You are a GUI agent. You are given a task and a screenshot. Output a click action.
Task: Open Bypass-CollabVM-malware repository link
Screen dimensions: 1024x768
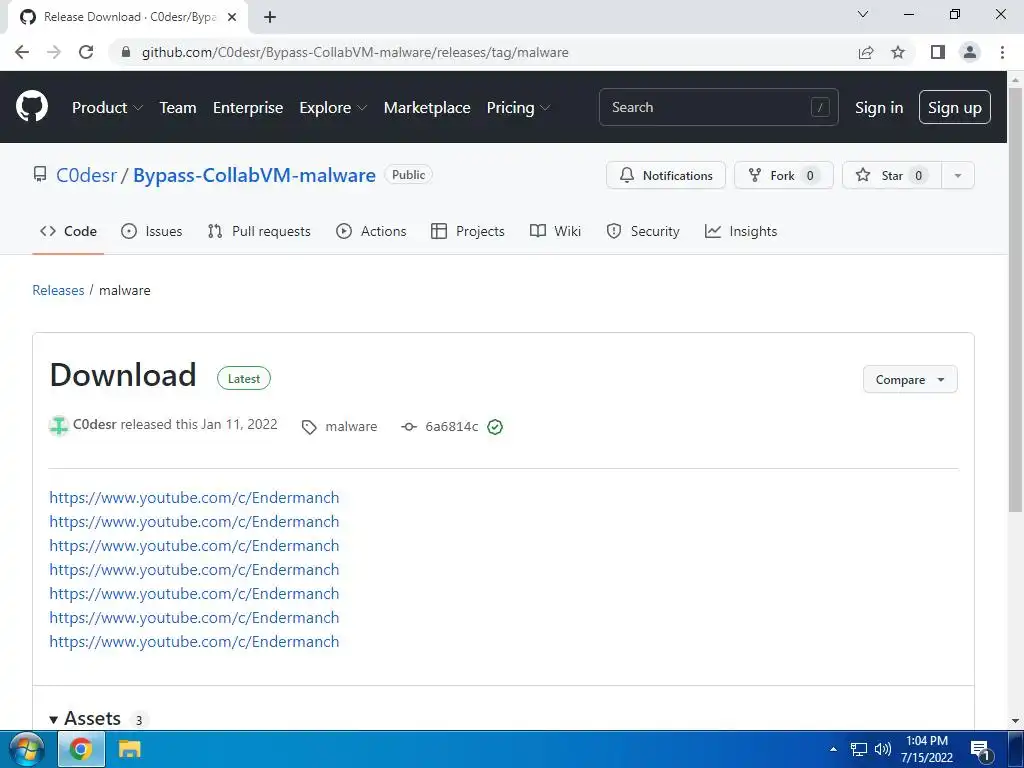[254, 175]
